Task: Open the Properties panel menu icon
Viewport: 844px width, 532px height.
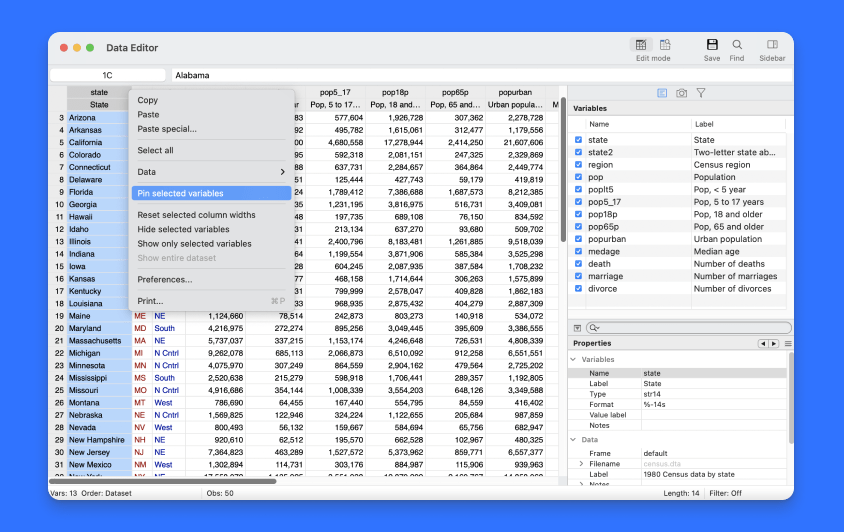Action: click(x=788, y=344)
